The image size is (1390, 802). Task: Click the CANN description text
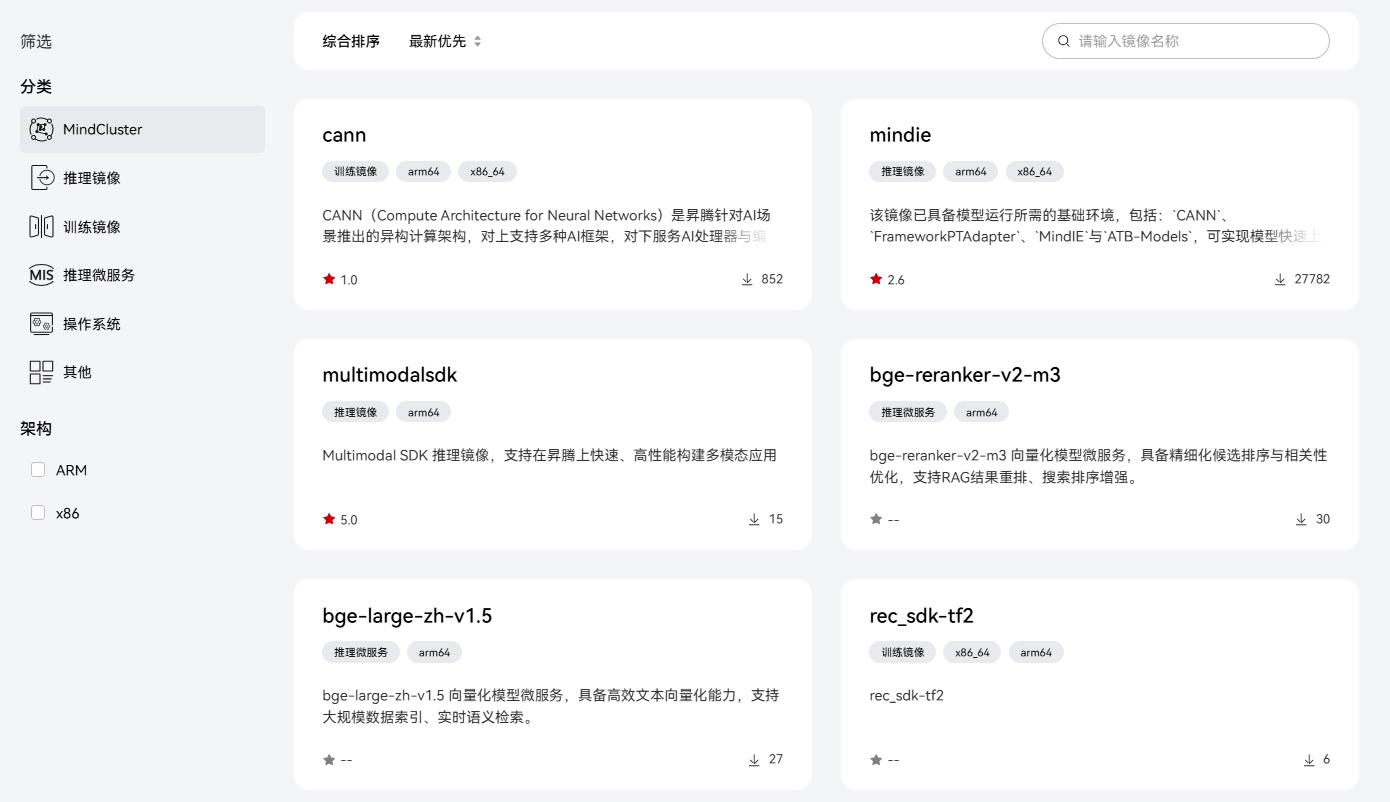pyautogui.click(x=546, y=226)
